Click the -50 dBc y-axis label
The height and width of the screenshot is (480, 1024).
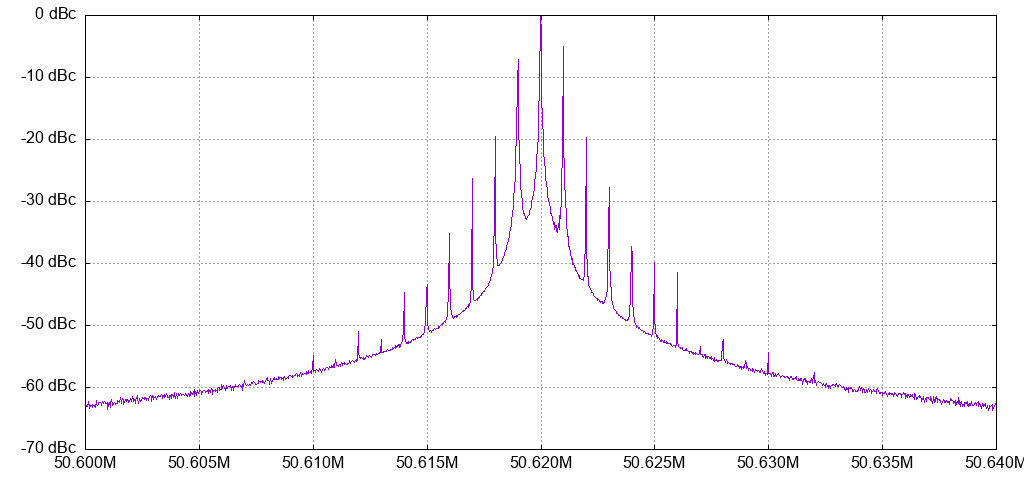(x=49, y=325)
